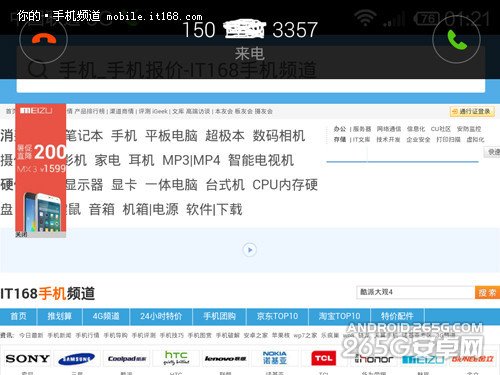Open the HTC brand logo
The image size is (500, 375).
[x=176, y=358]
